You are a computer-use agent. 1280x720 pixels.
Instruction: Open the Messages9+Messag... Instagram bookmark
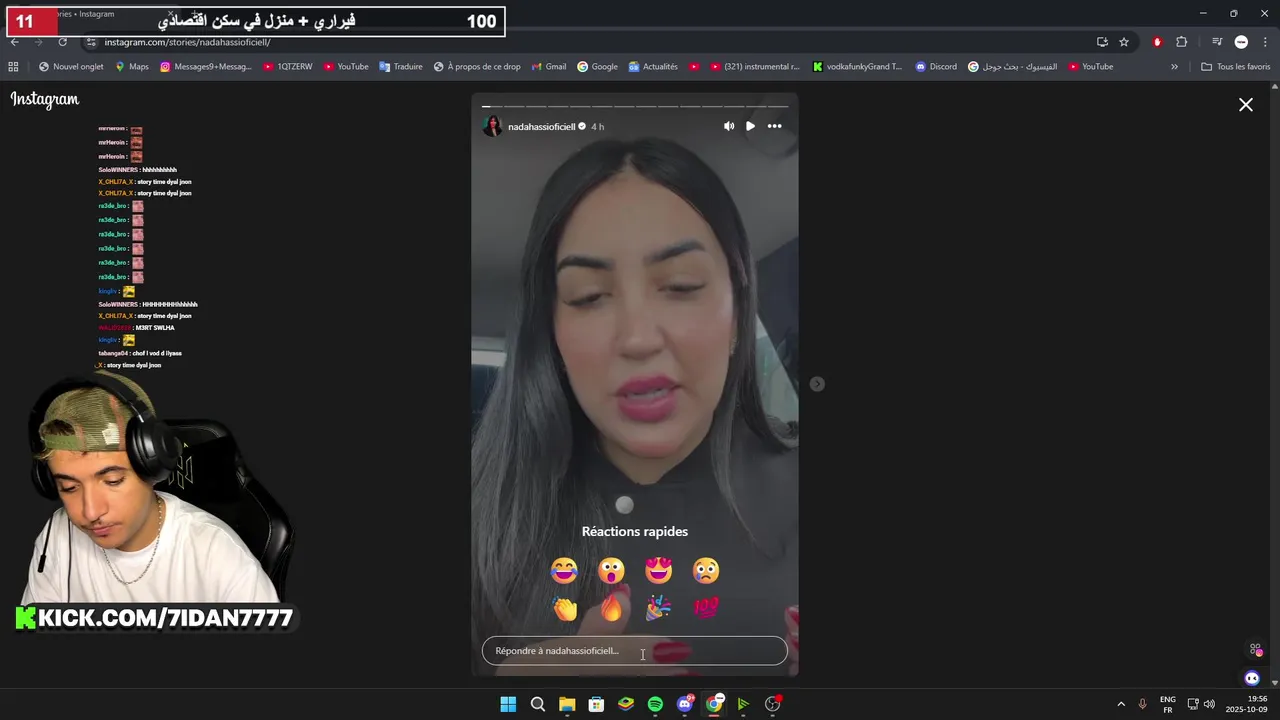pos(206,67)
